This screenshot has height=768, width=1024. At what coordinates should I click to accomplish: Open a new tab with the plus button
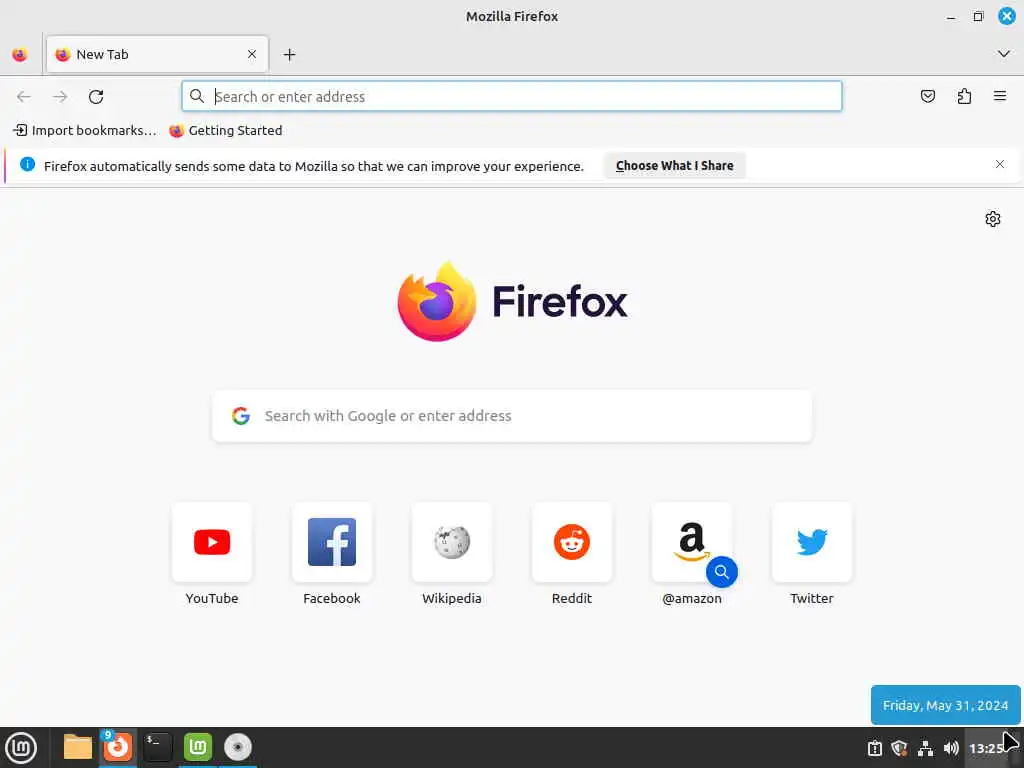289,55
